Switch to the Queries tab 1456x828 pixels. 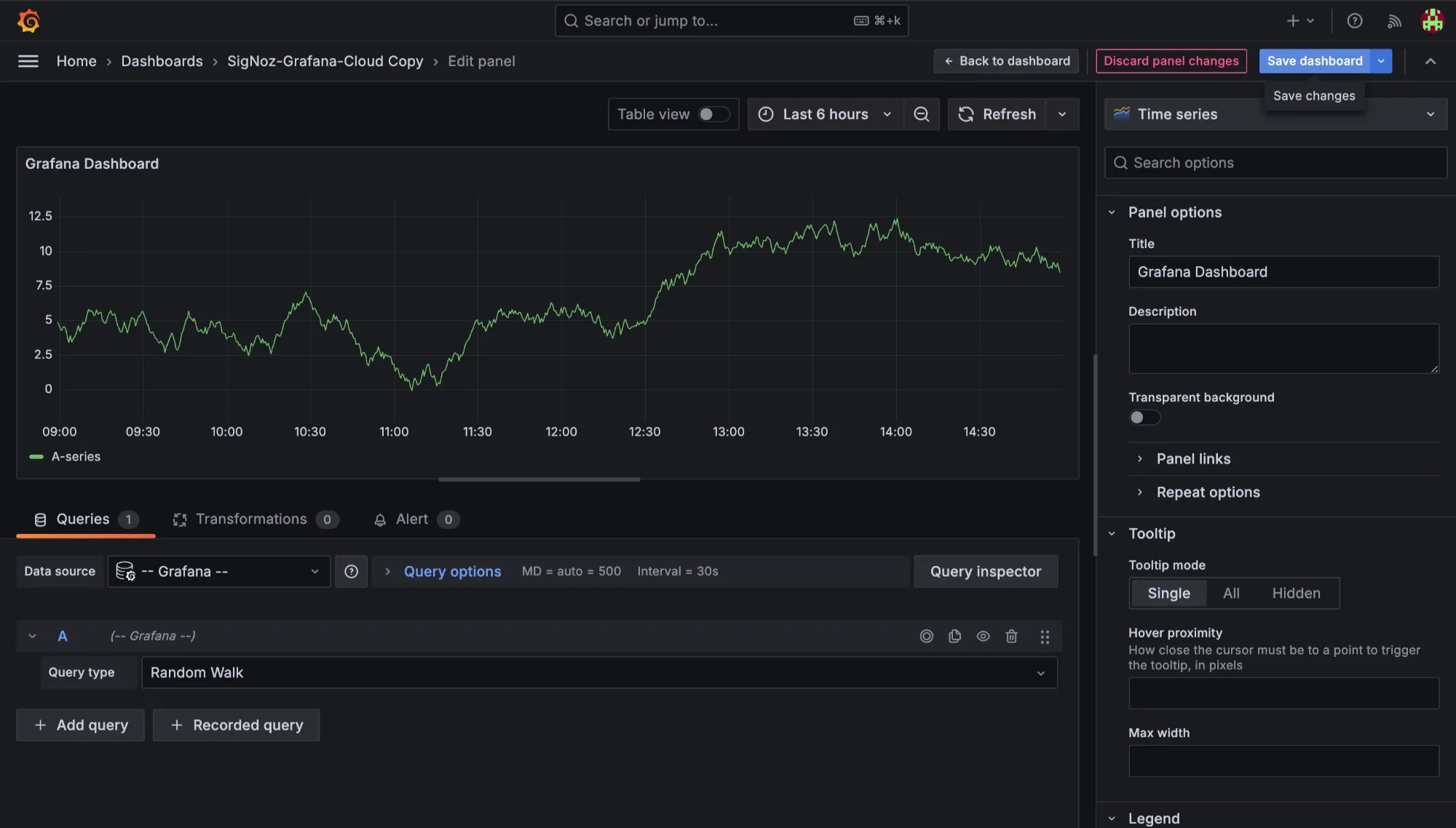(x=85, y=520)
